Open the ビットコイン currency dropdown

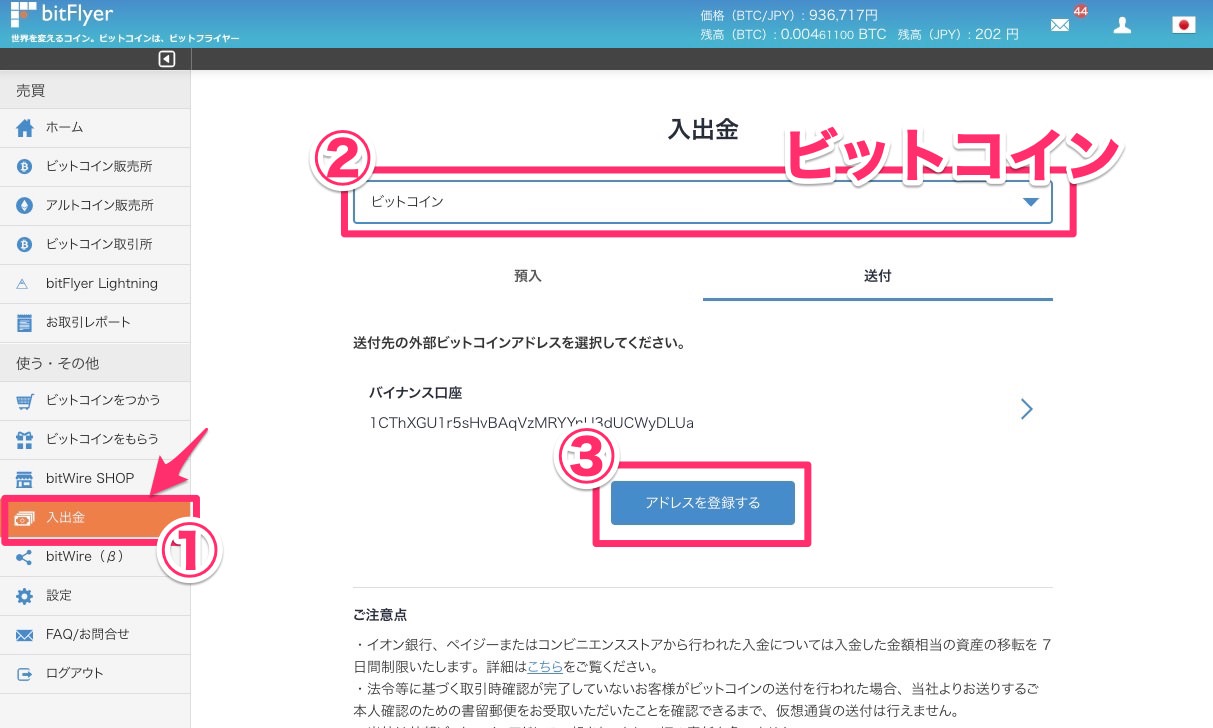(x=702, y=202)
